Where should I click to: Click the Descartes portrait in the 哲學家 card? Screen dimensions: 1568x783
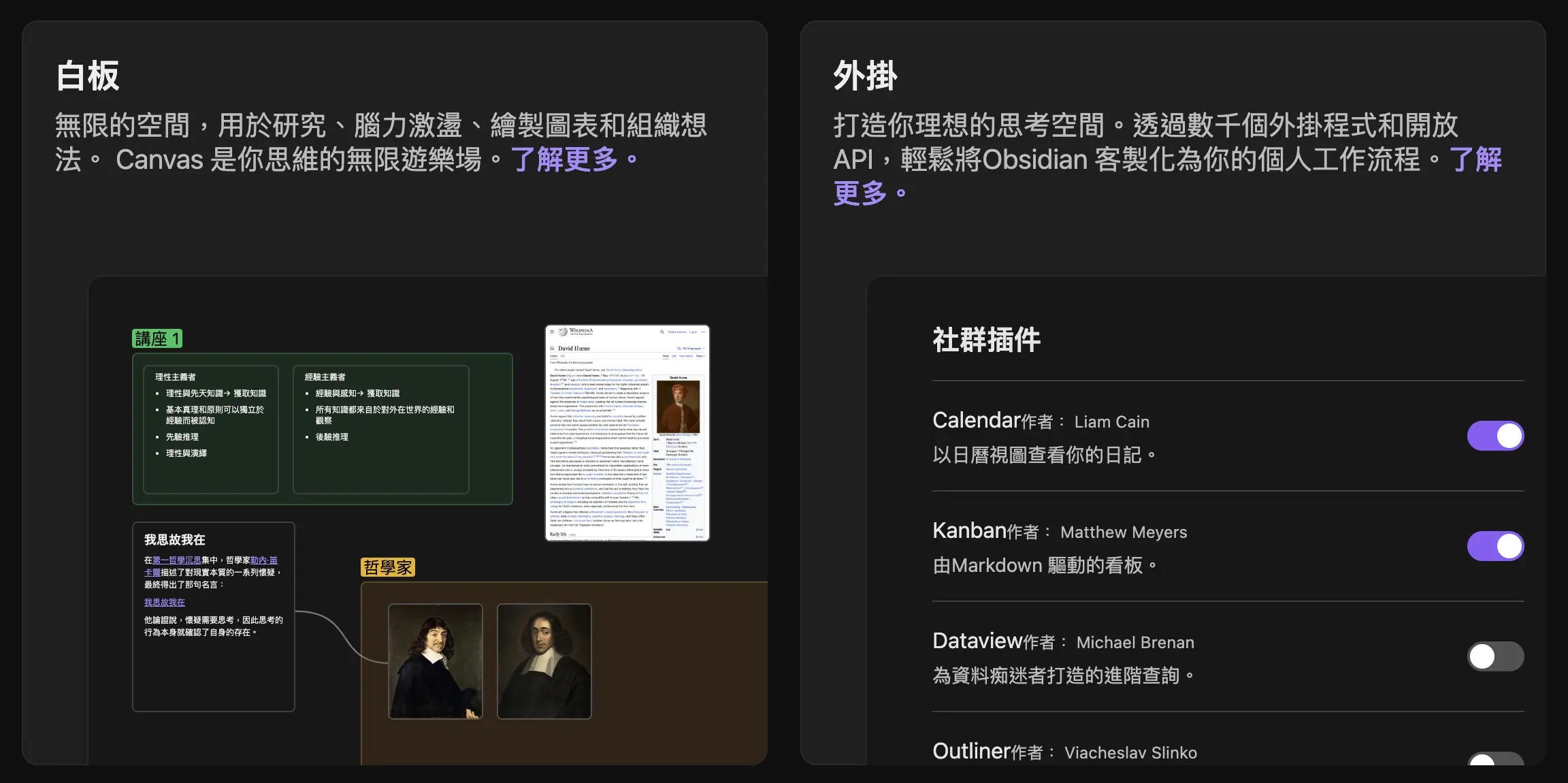click(436, 660)
